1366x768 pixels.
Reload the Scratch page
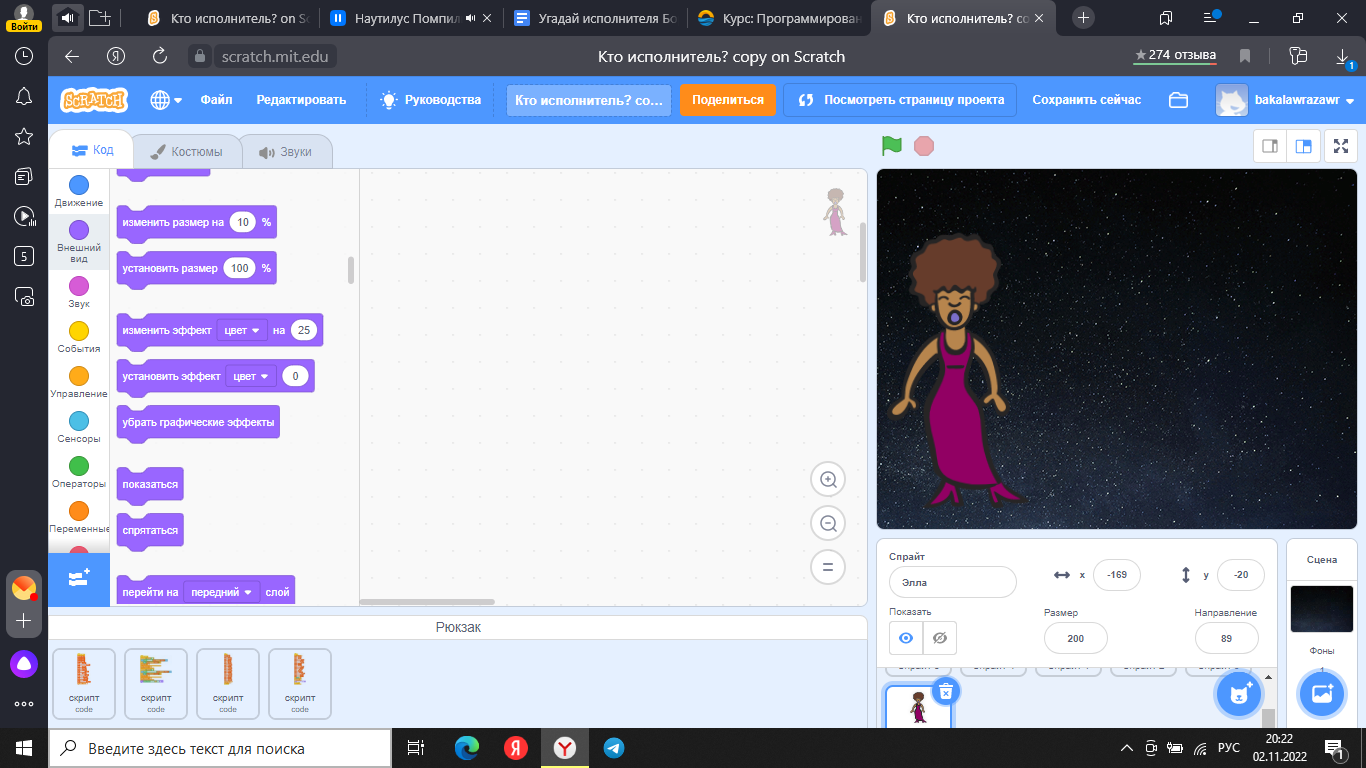coord(159,56)
